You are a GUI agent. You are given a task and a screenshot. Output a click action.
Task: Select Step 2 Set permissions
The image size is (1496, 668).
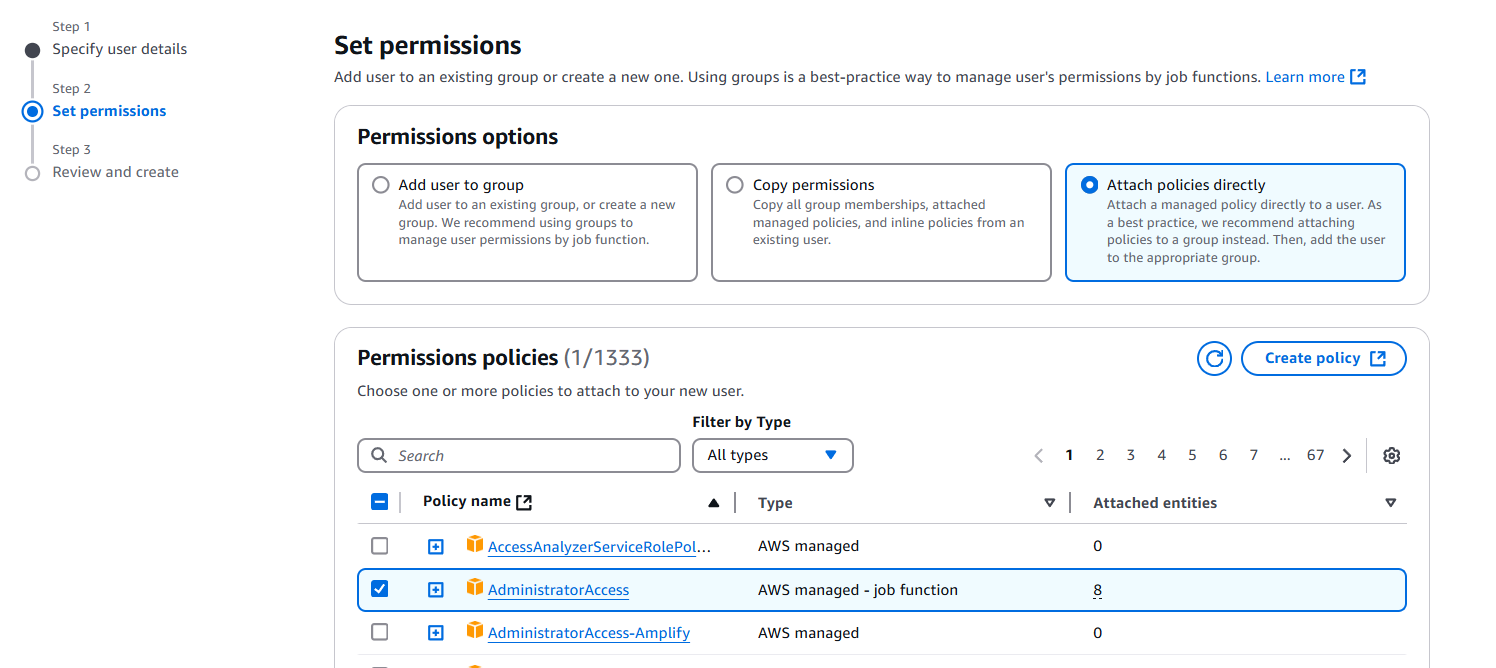tap(109, 111)
